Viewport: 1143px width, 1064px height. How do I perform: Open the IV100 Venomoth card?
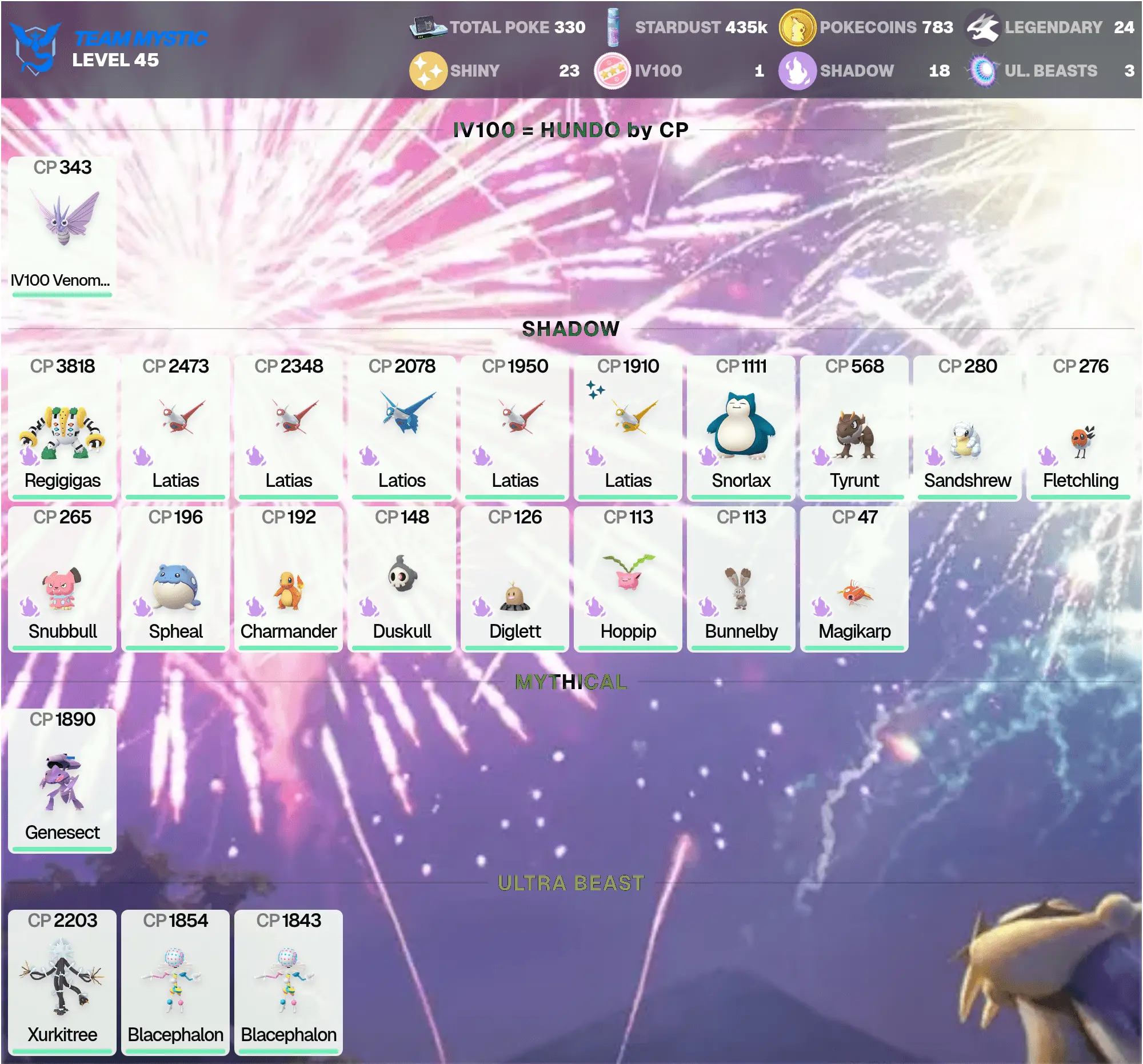tap(62, 226)
